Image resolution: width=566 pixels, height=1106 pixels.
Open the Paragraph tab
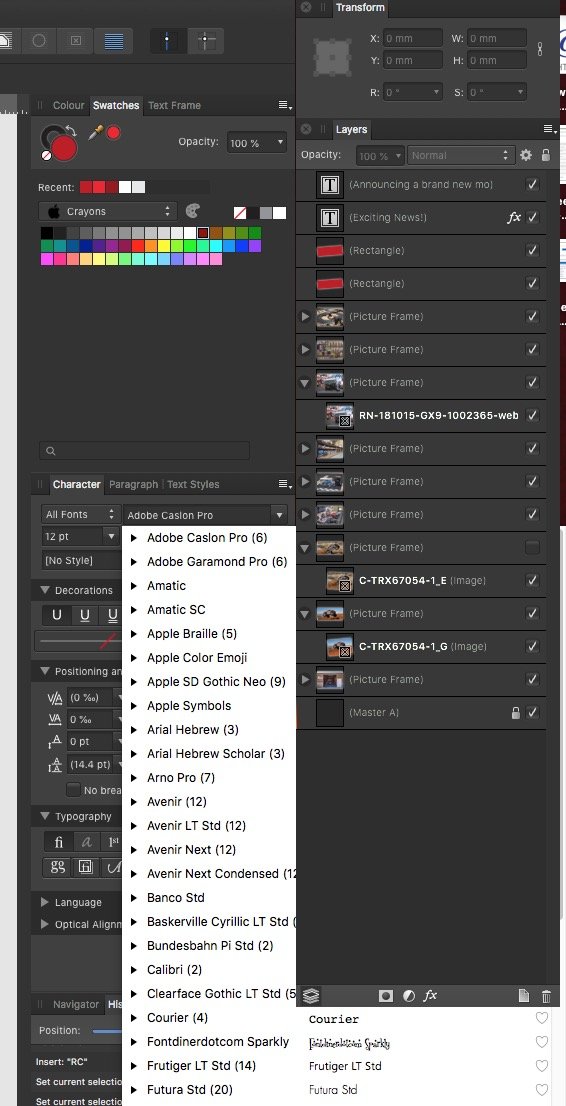[x=133, y=485]
